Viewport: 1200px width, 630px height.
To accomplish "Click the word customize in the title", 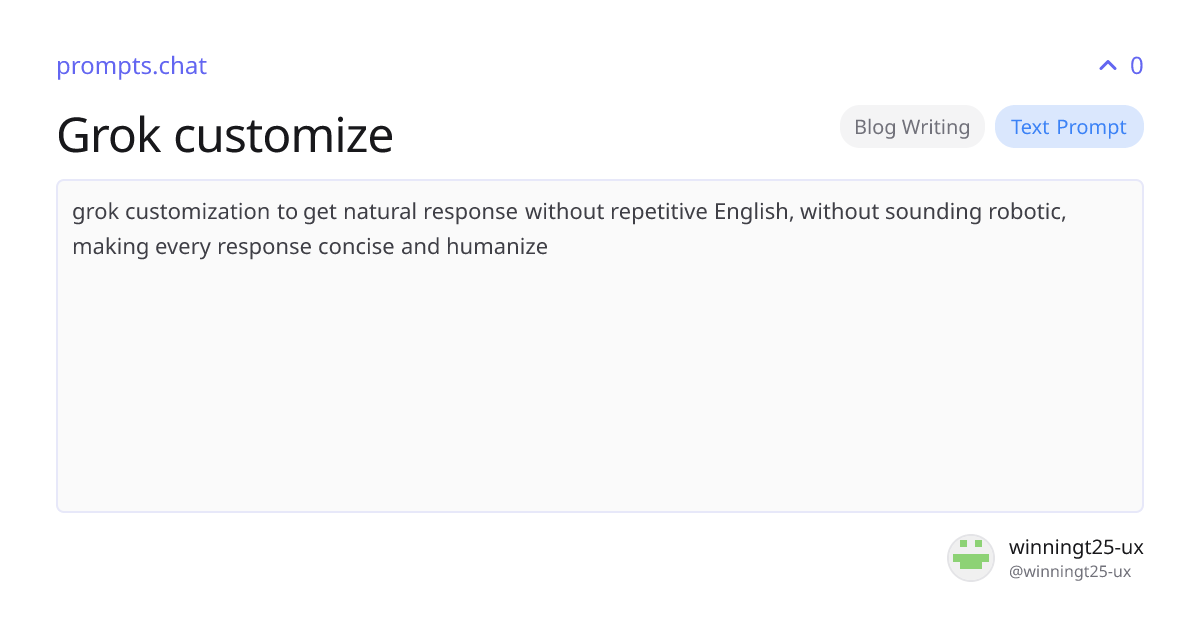I will pyautogui.click(x=284, y=134).
